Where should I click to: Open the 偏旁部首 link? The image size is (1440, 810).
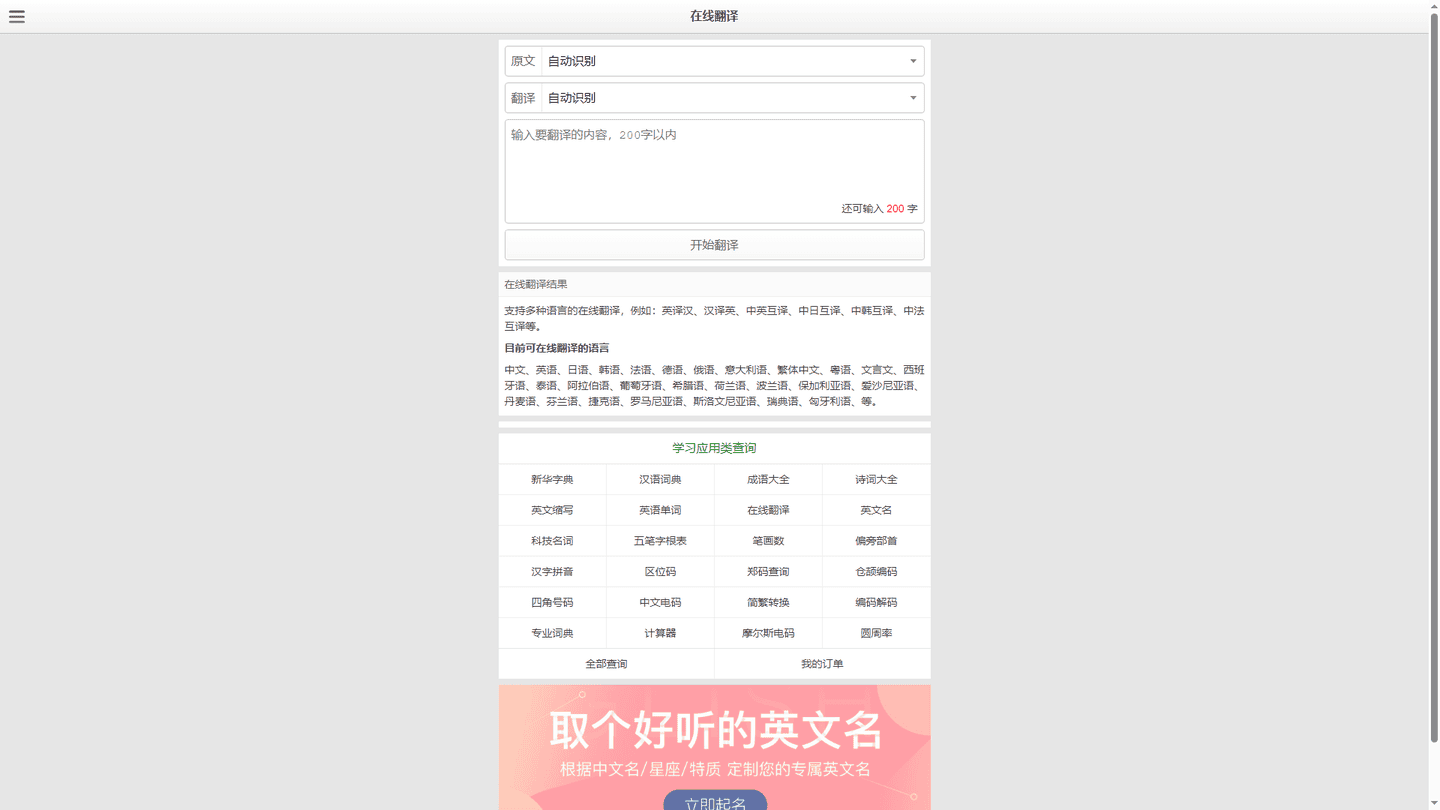point(876,541)
